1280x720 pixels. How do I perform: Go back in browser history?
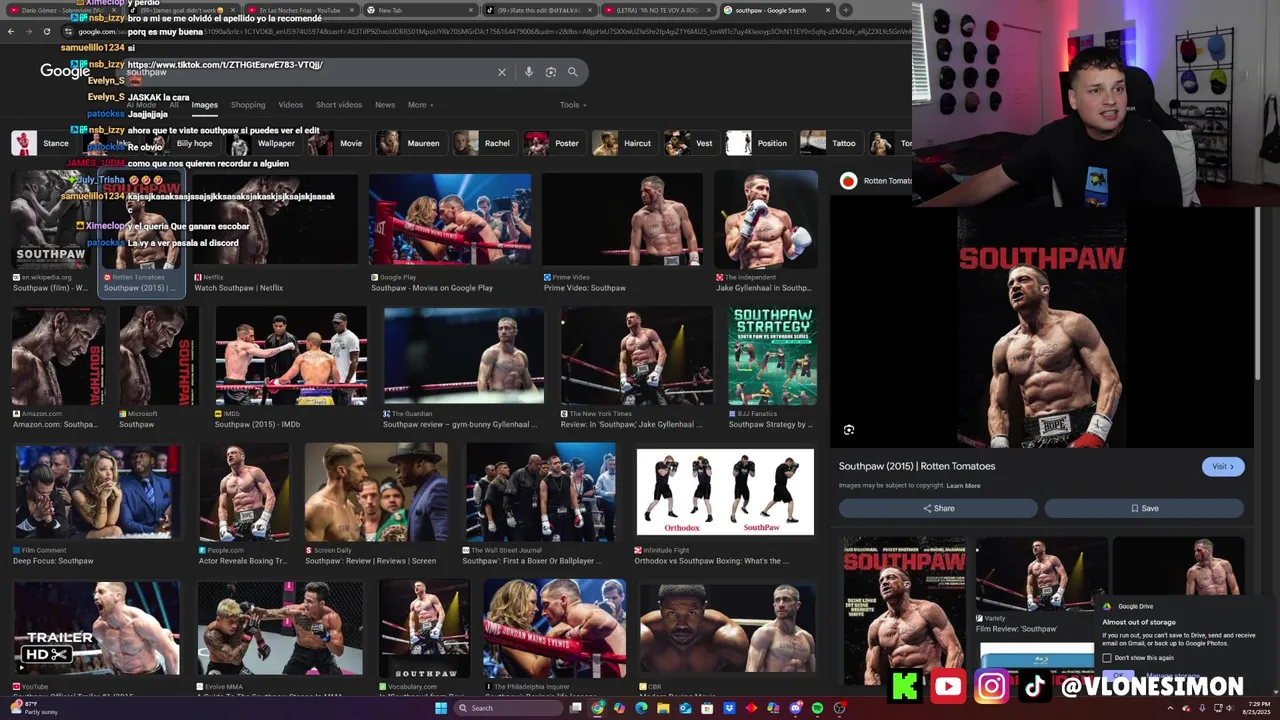tap(11, 31)
